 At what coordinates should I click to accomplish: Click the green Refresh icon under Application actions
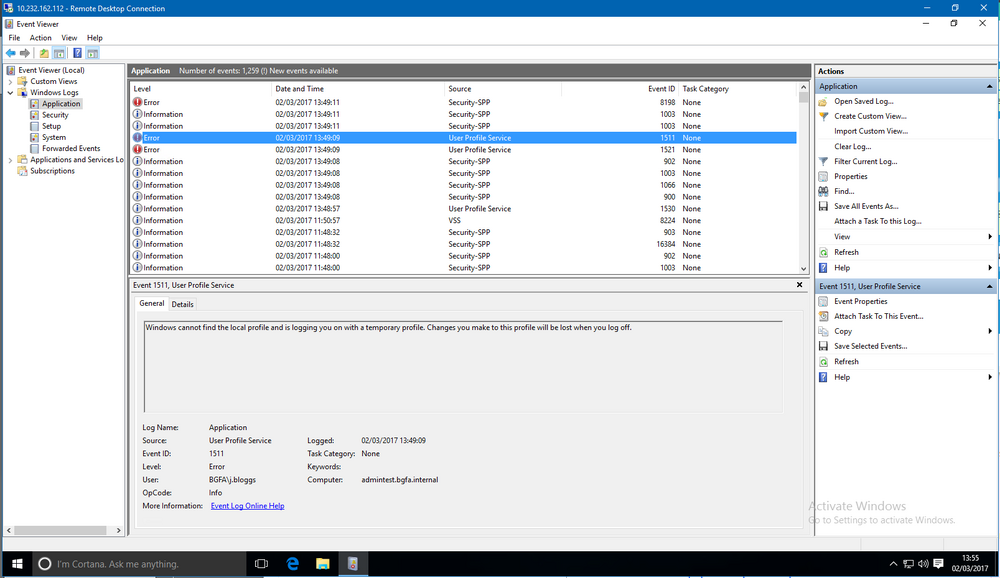click(x=823, y=253)
